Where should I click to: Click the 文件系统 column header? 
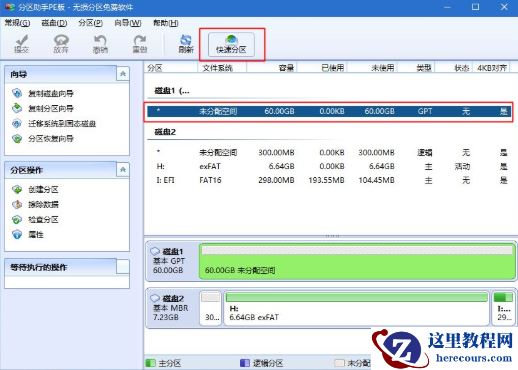[x=222, y=68]
